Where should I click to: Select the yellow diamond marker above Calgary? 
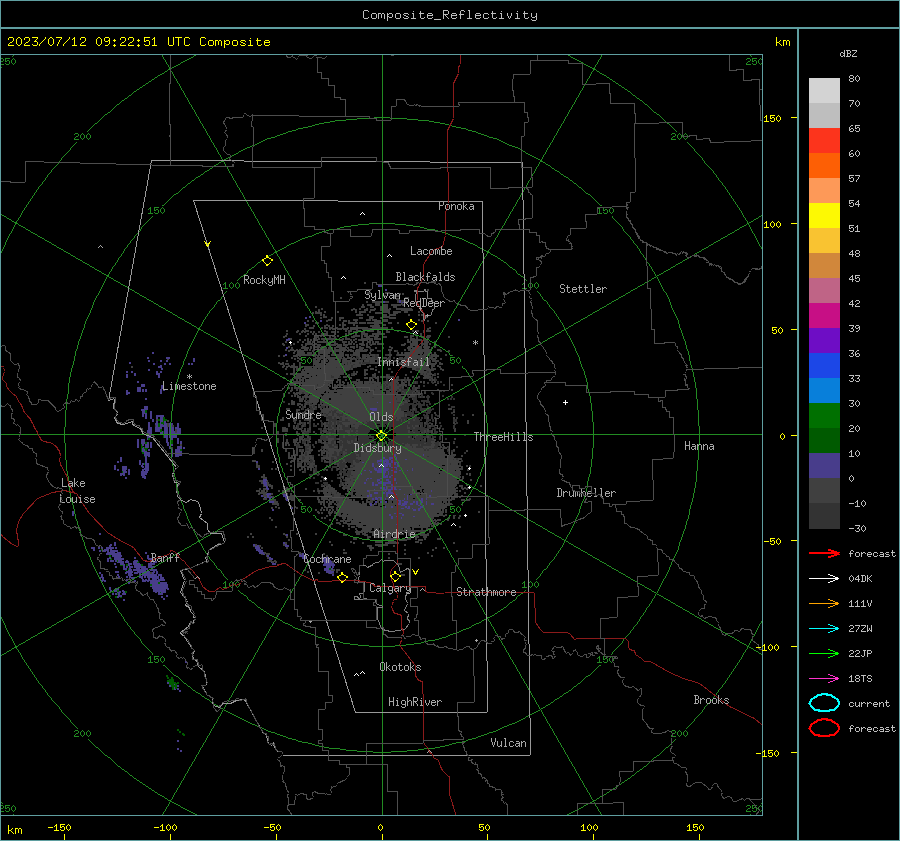click(395, 576)
